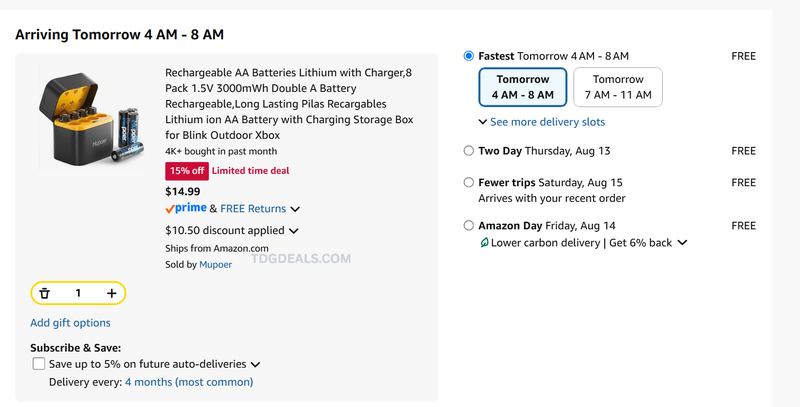
Task: Click the trash icon to remove item
Action: [45, 293]
